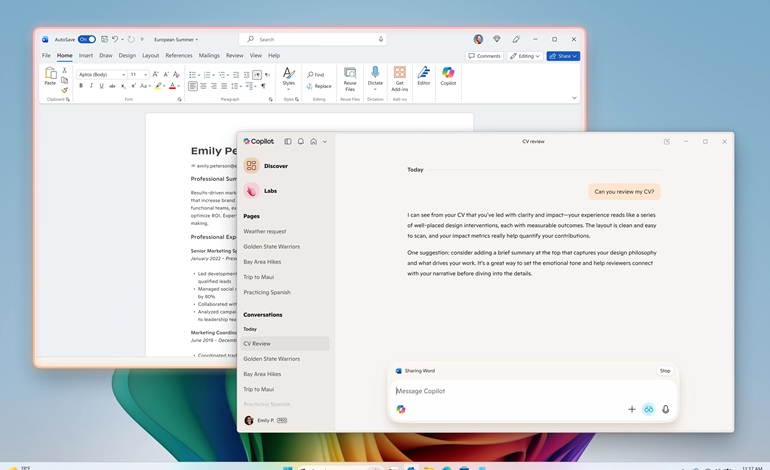This screenshot has height=470, width=770.
Task: Toggle Bold formatting in Font group
Action: click(x=81, y=86)
